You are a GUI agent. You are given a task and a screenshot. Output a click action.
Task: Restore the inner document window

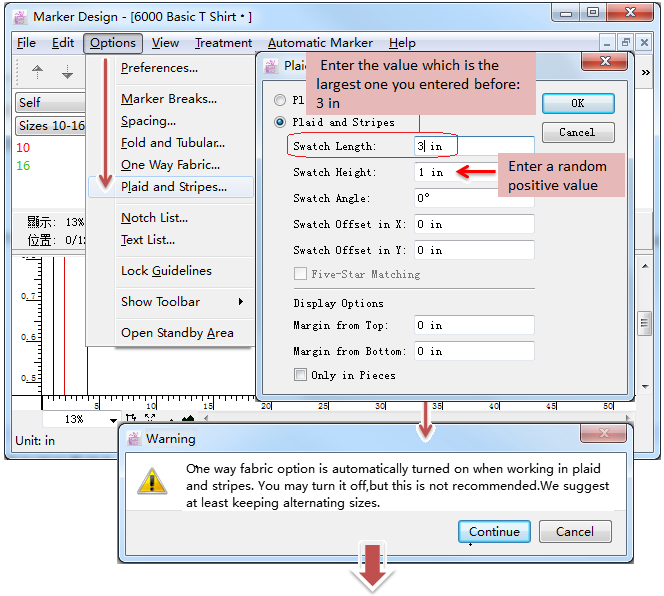626,43
